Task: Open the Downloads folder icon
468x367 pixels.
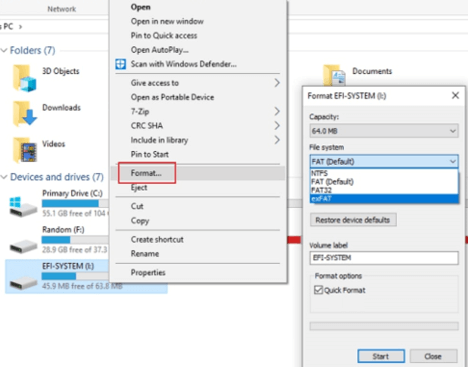Action: click(25, 114)
